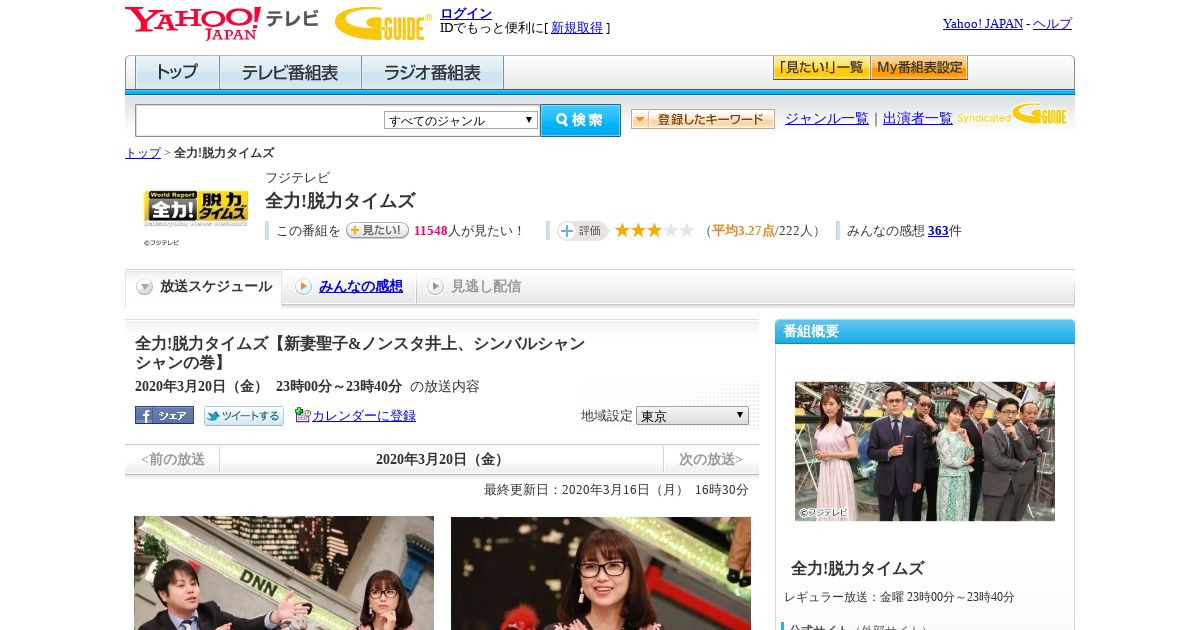
Task: Go to 次の放送 next broadcast
Action: tap(711, 459)
